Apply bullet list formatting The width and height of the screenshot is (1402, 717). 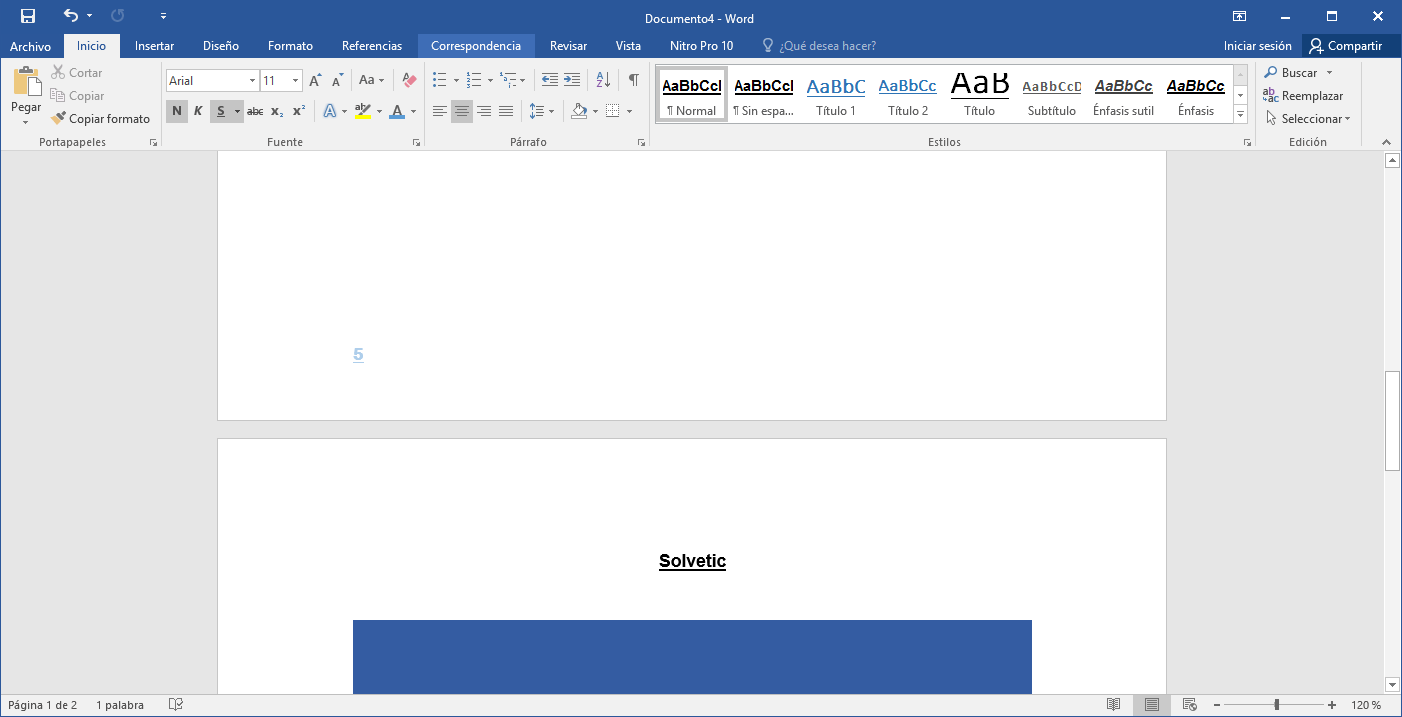[439, 81]
